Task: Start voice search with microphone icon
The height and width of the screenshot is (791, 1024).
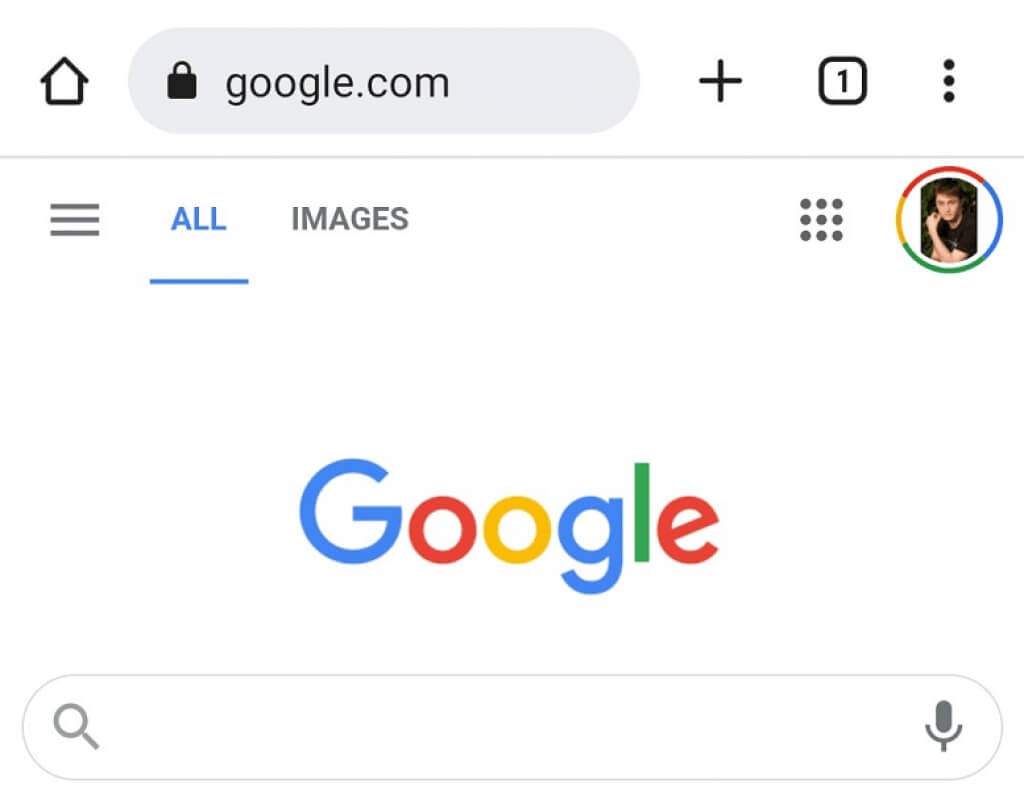Action: (x=943, y=725)
